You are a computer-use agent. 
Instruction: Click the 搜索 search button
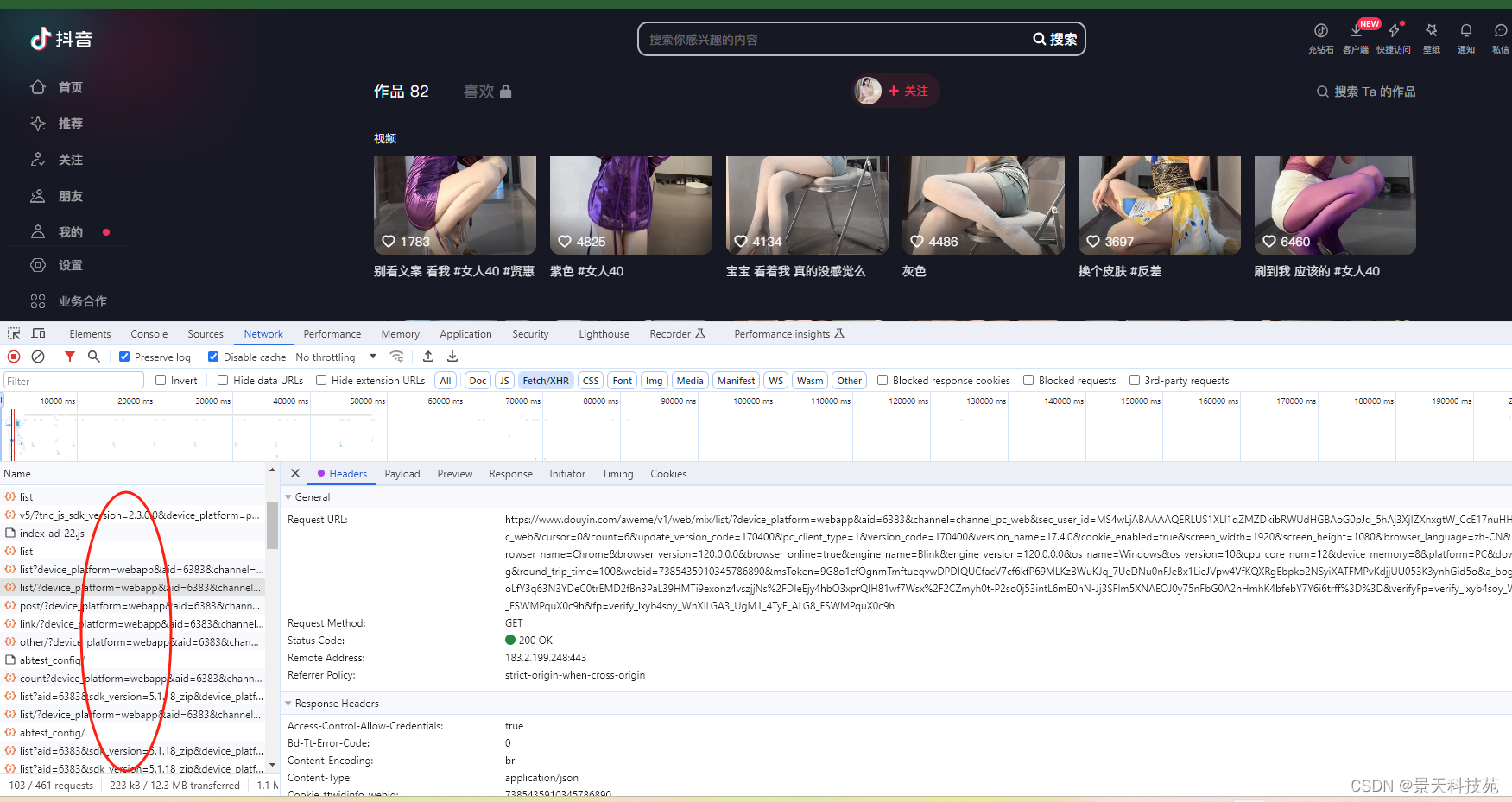(1054, 39)
